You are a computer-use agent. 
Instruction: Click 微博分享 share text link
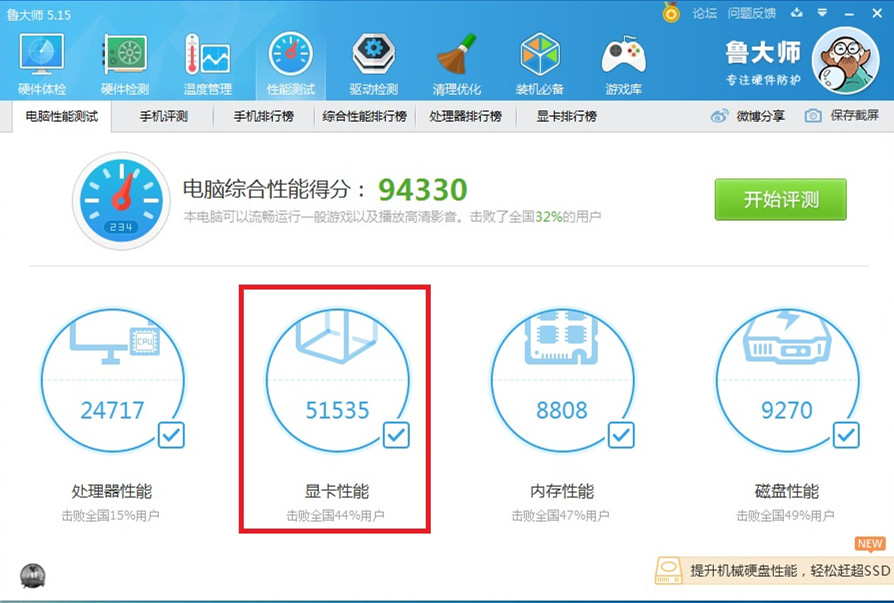pyautogui.click(x=760, y=116)
